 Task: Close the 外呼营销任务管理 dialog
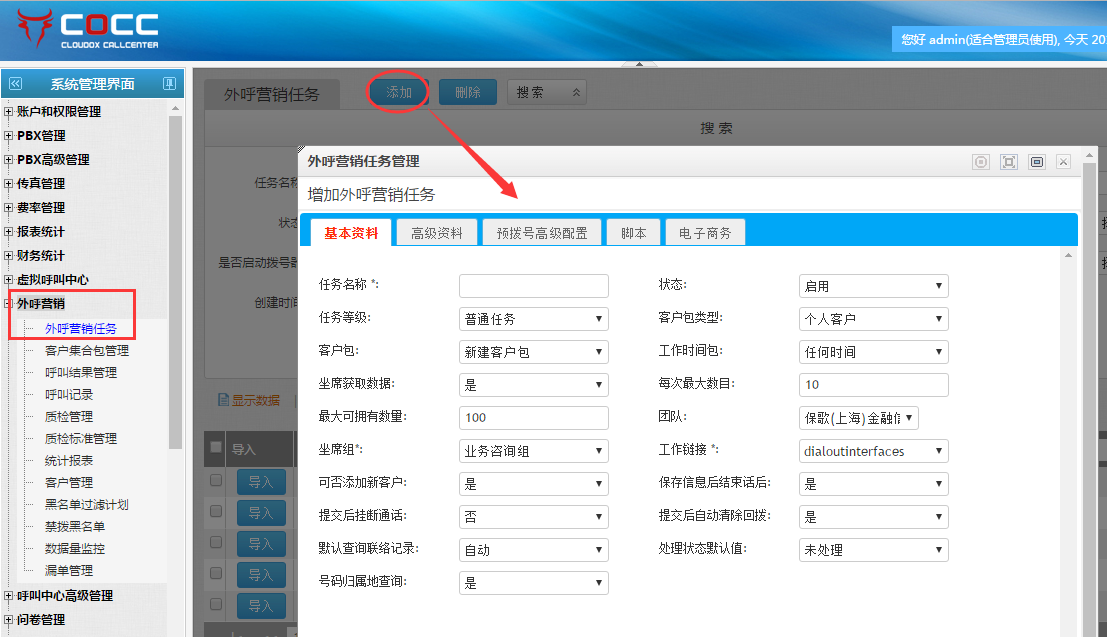coord(1064,162)
